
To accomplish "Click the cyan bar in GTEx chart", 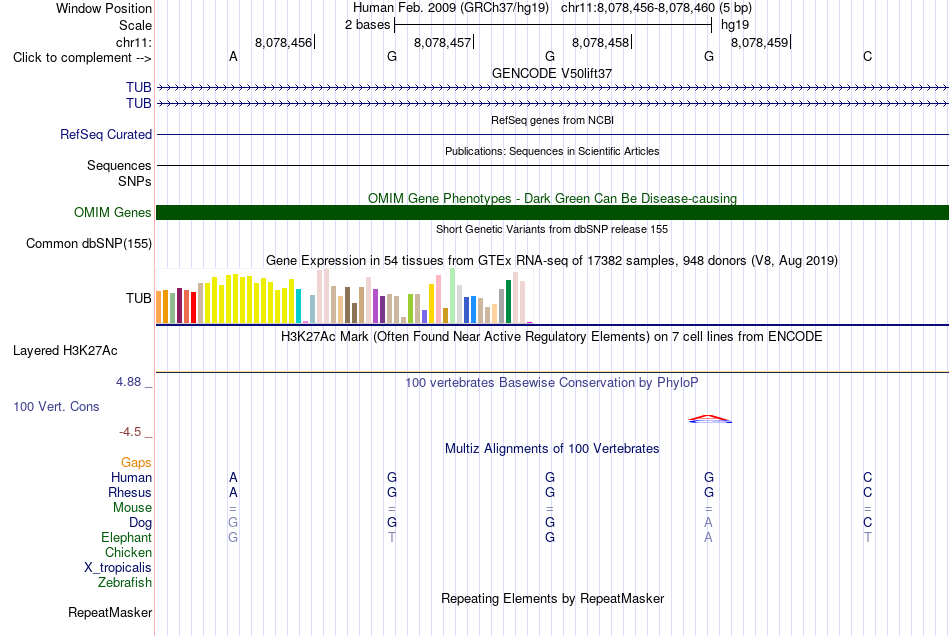I will (x=299, y=306).
